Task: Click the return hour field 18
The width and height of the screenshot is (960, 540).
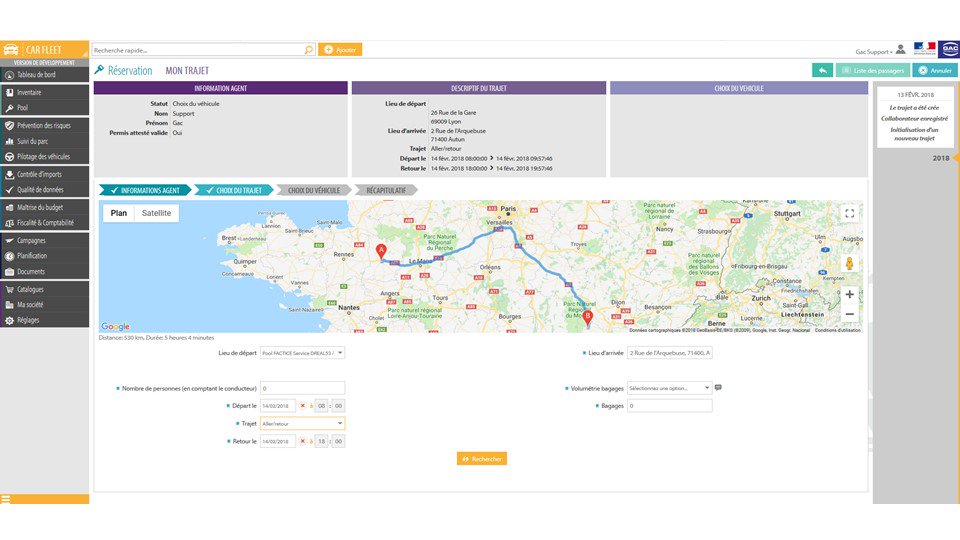Action: coord(321,441)
